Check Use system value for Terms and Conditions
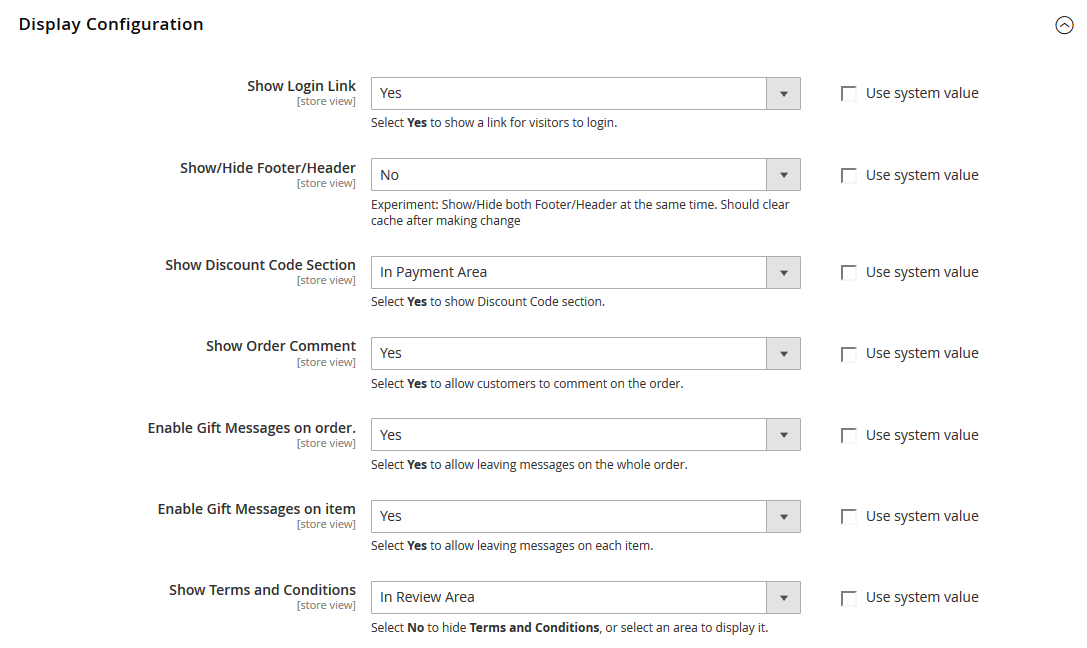 (849, 598)
